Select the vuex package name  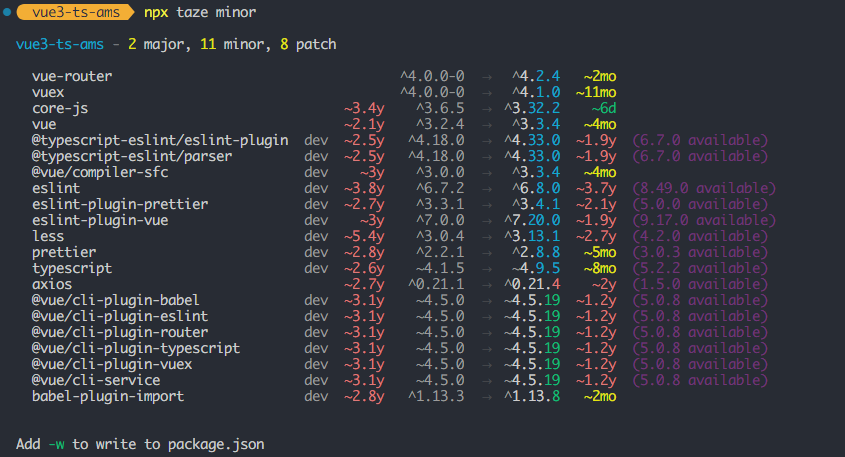click(x=48, y=92)
